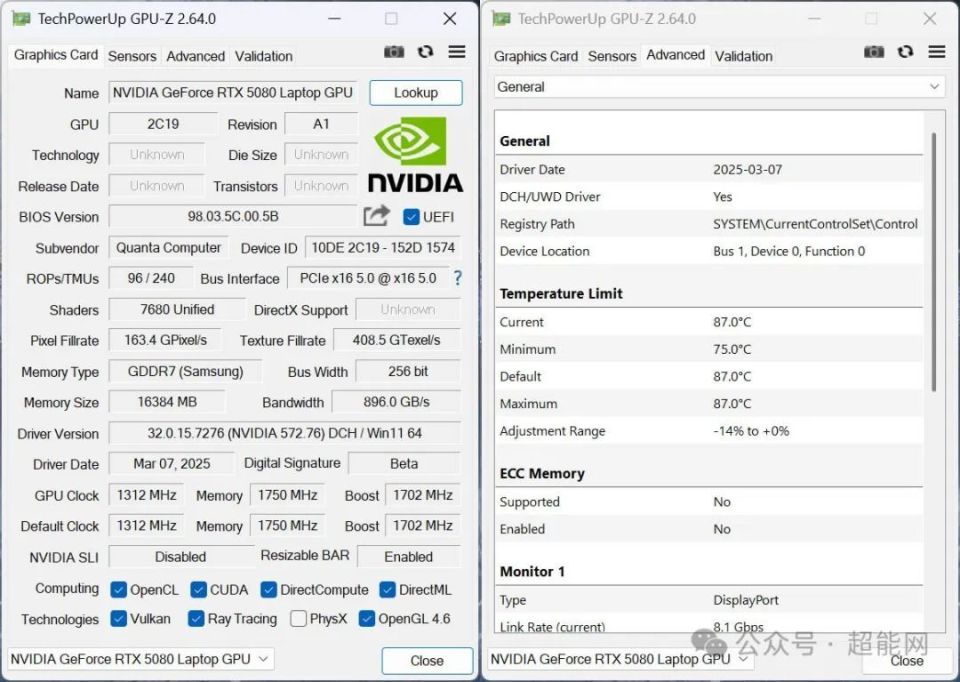Viewport: 960px width, 682px height.
Task: Click the Device ID field
Action: coord(383,247)
